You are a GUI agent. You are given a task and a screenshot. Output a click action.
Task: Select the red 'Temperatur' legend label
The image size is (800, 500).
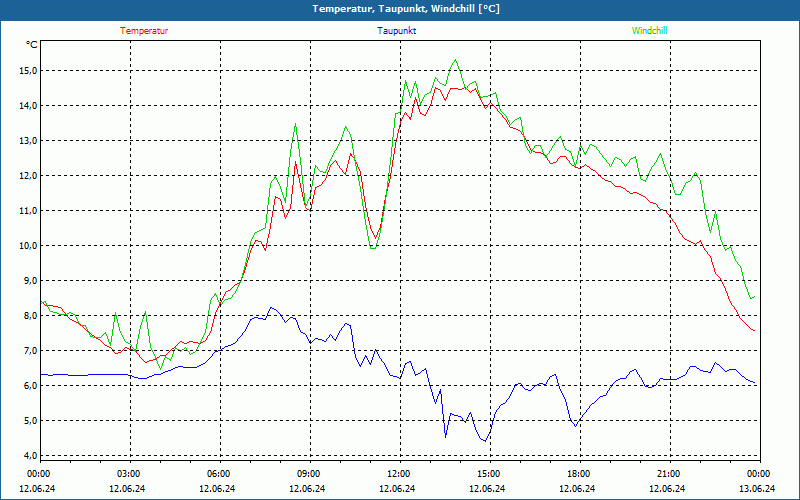tap(144, 31)
